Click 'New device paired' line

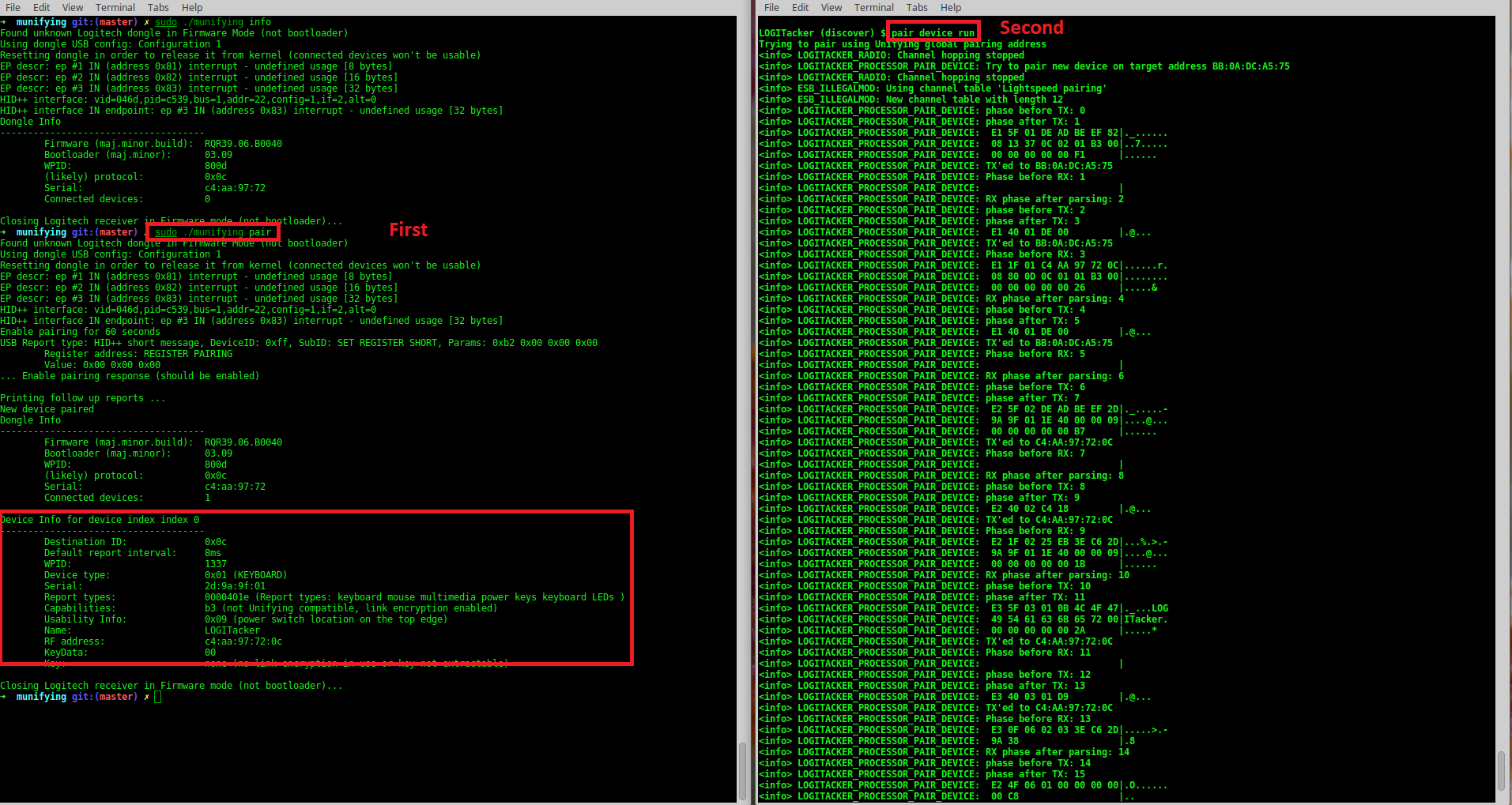pos(47,409)
